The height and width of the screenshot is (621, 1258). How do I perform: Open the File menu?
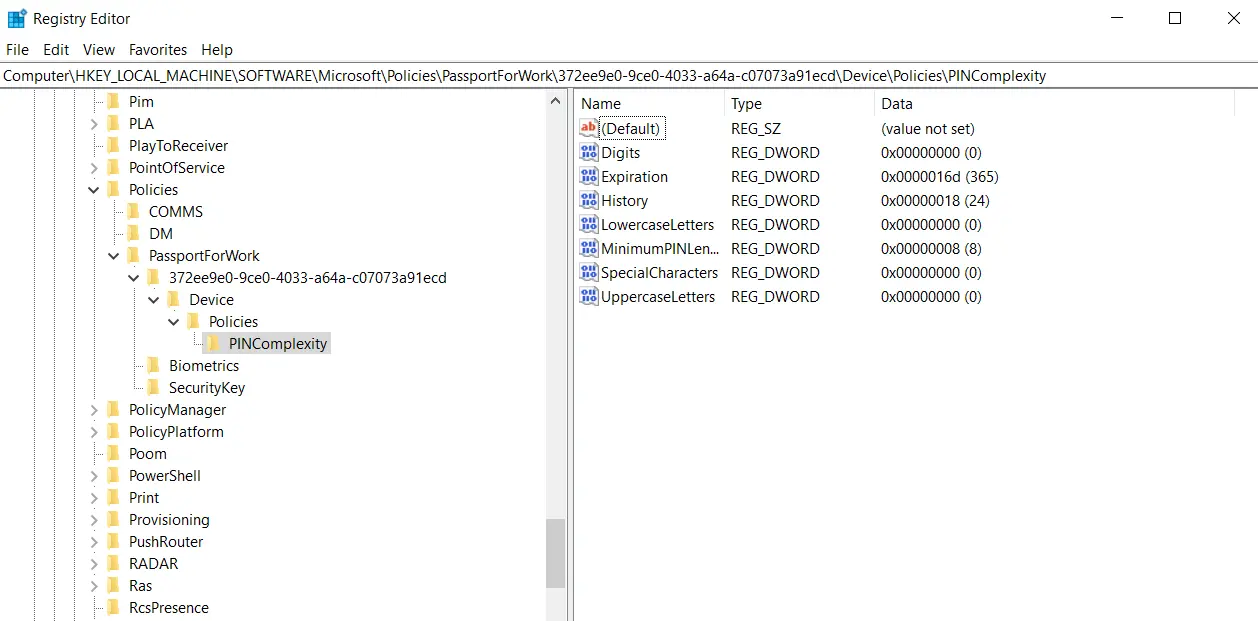tap(16, 49)
